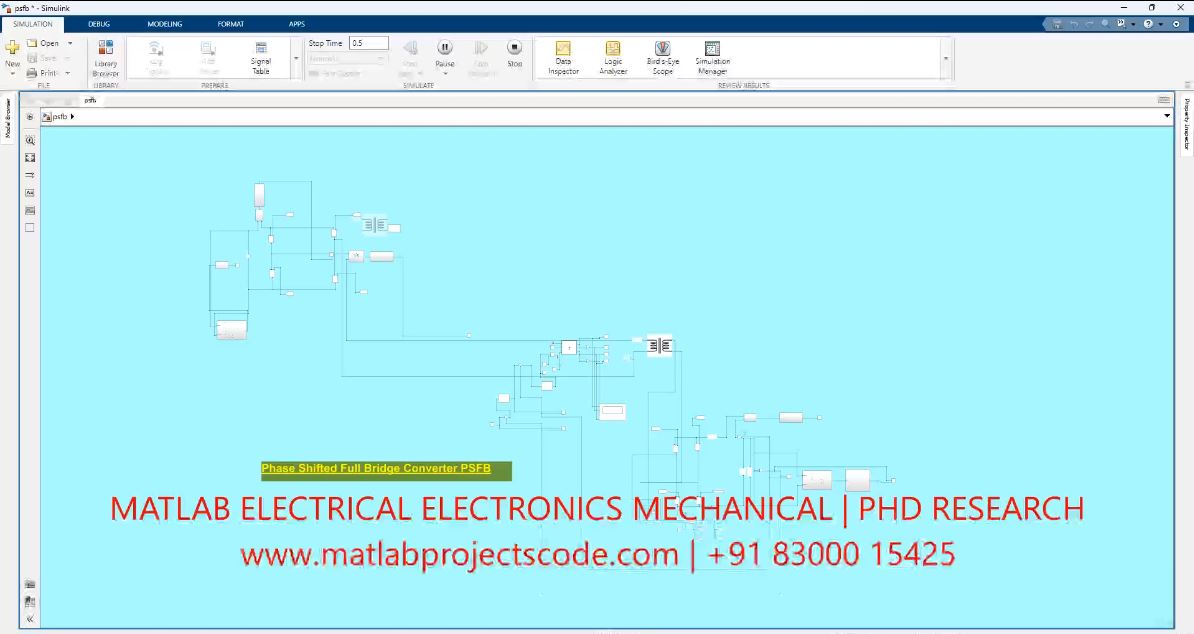Click the quick access undo icon
Screen dimensions: 1194x634
point(1074,24)
